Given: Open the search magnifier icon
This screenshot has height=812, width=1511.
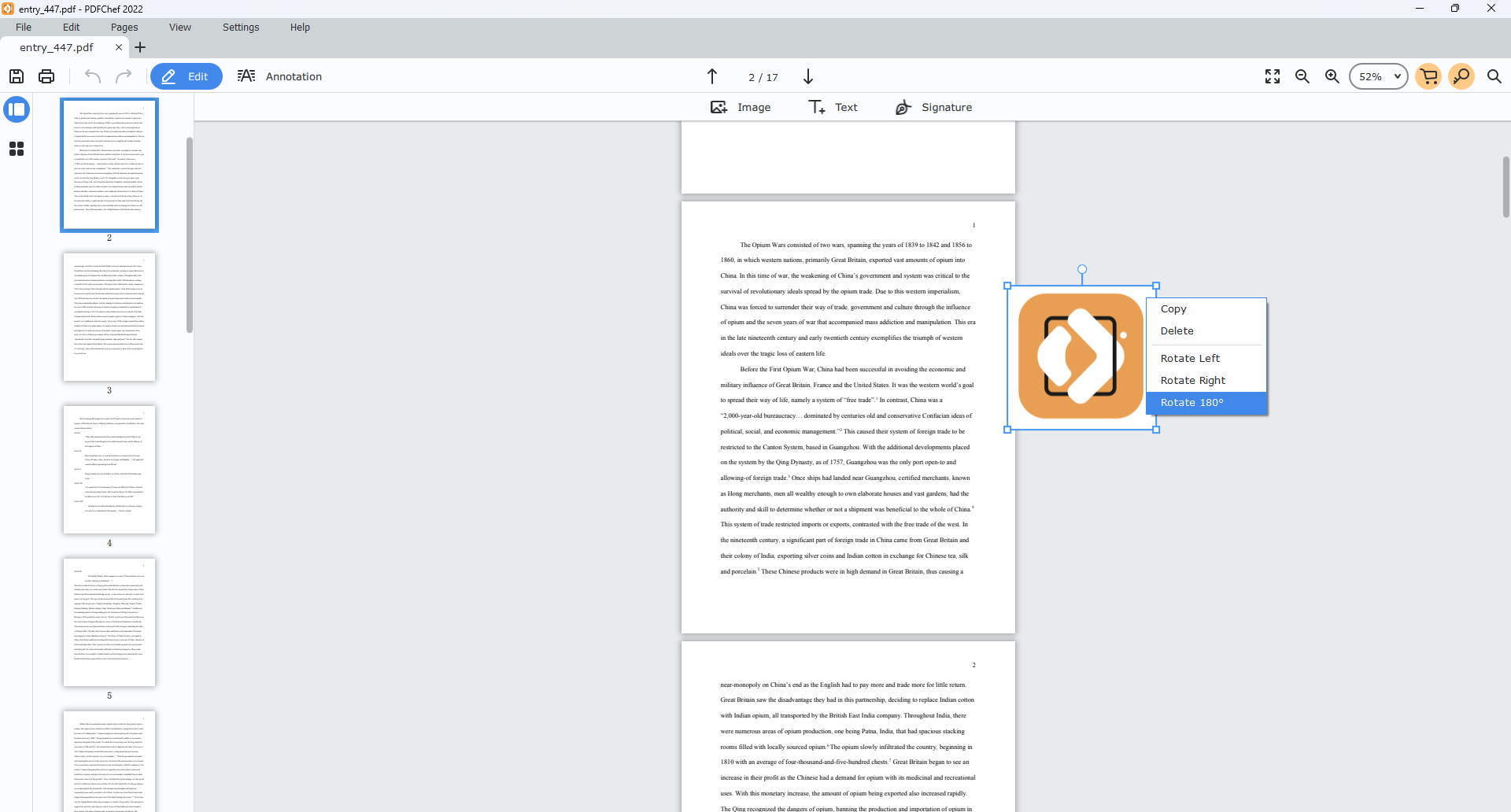Looking at the screenshot, I should 1494,76.
